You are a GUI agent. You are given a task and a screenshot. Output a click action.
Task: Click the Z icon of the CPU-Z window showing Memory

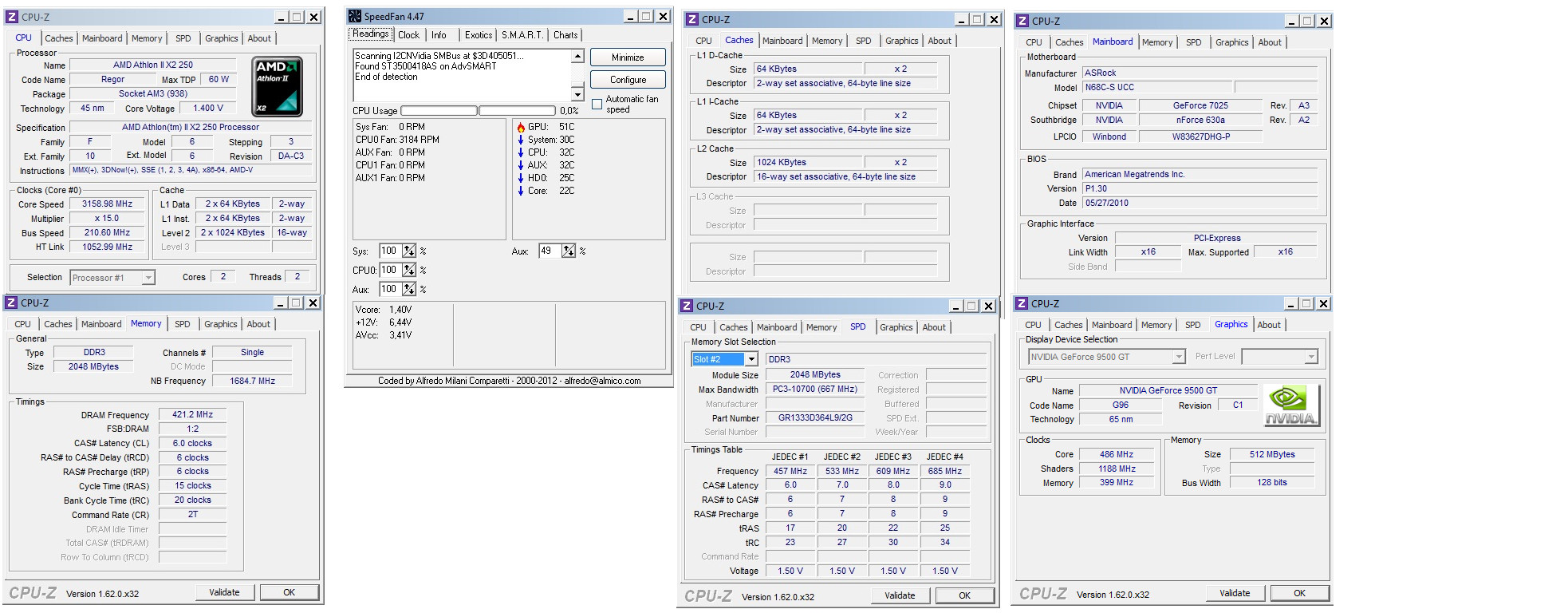[11, 303]
